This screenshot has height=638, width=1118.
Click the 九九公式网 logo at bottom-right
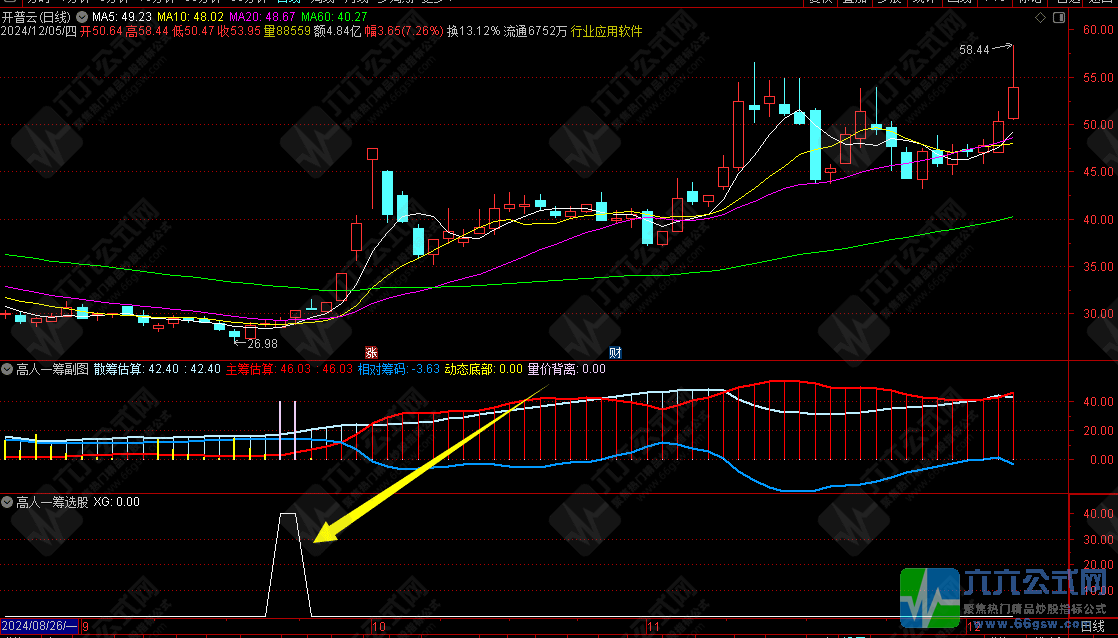pyautogui.click(x=1005, y=596)
